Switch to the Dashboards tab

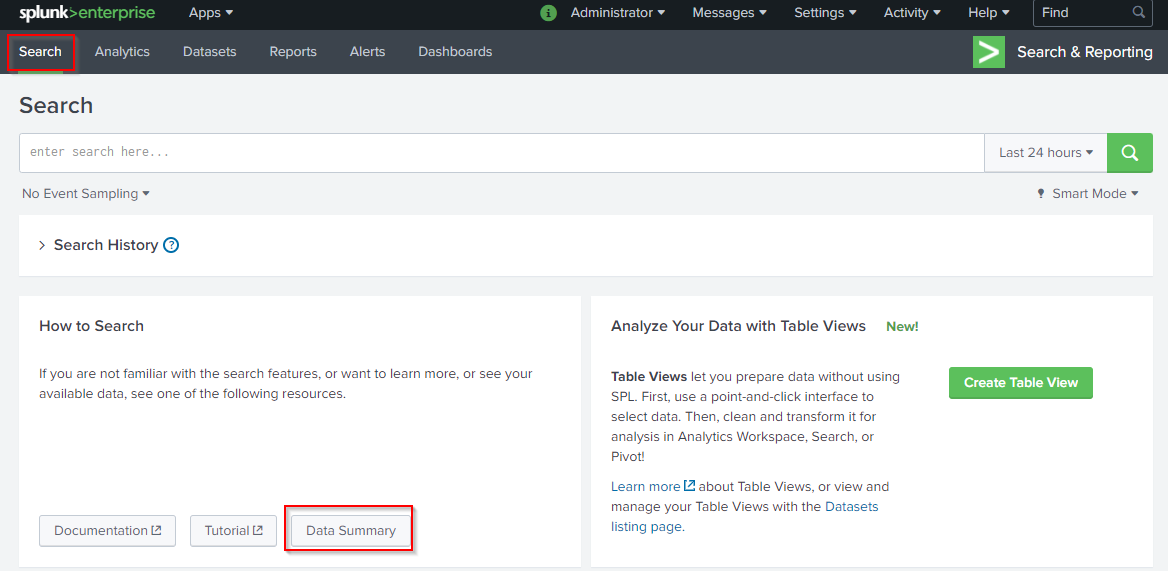tap(455, 52)
